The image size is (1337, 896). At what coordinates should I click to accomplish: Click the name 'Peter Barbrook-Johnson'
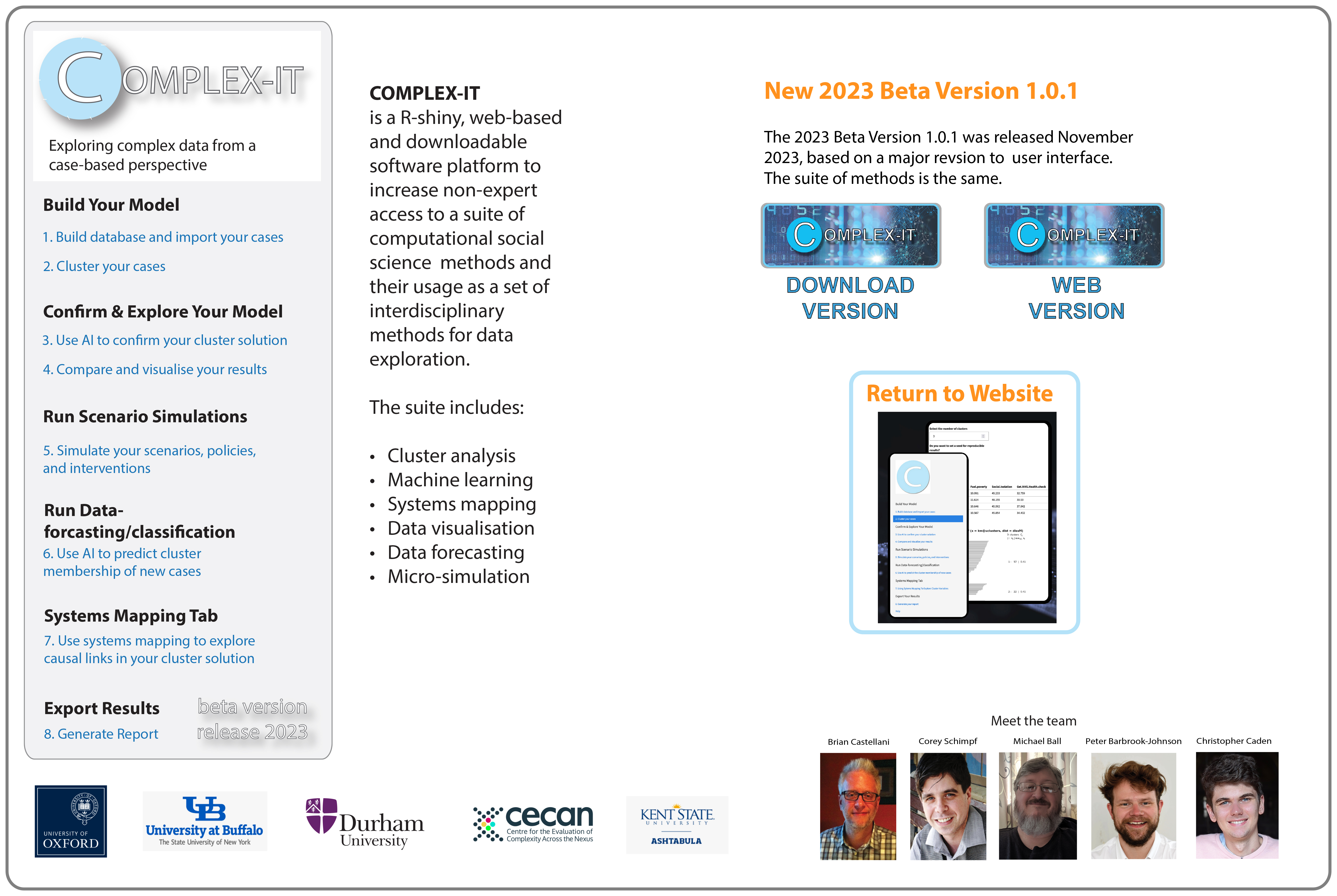(x=1134, y=741)
